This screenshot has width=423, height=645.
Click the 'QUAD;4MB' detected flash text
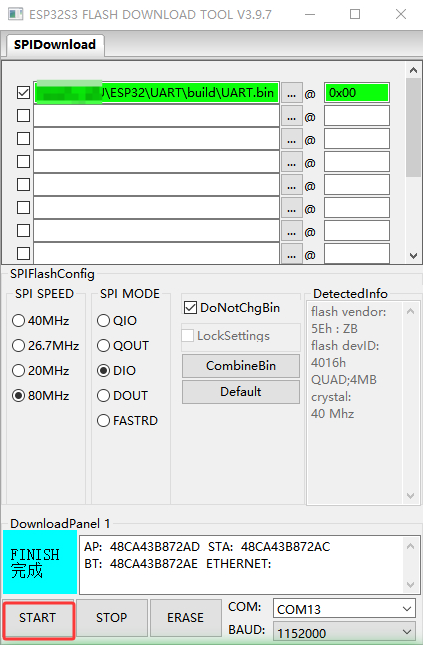(344, 379)
